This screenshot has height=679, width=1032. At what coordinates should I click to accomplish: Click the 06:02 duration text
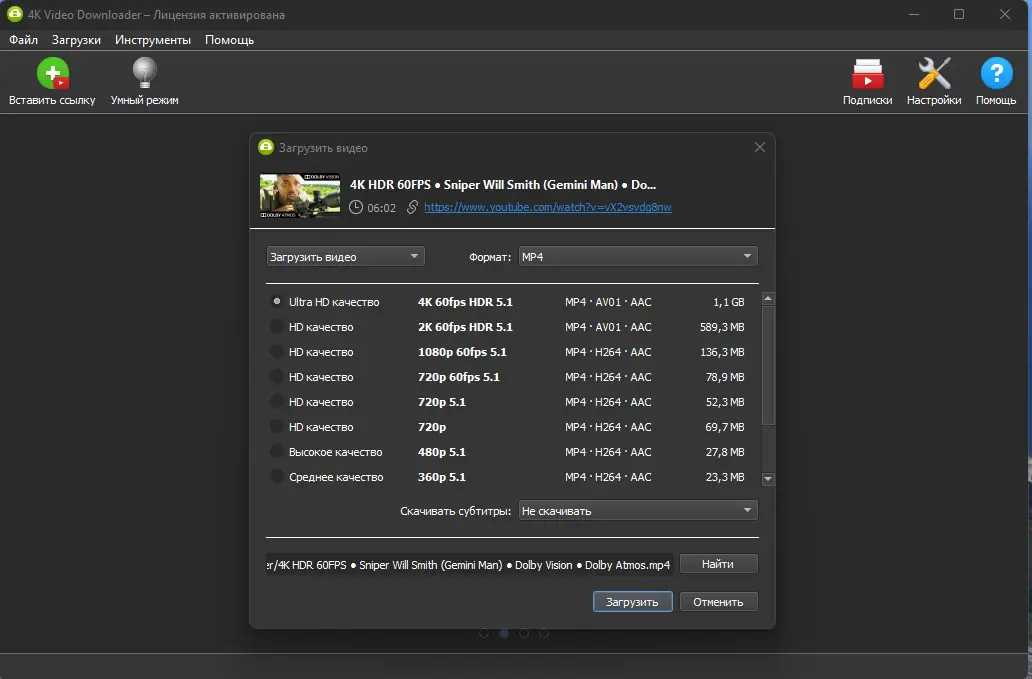coord(382,208)
